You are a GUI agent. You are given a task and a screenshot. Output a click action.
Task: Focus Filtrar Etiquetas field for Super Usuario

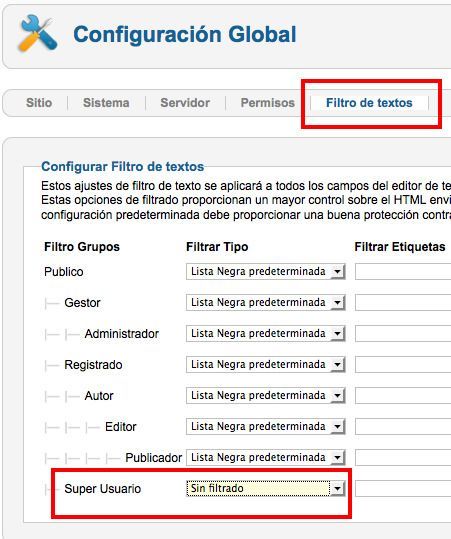tap(403, 488)
